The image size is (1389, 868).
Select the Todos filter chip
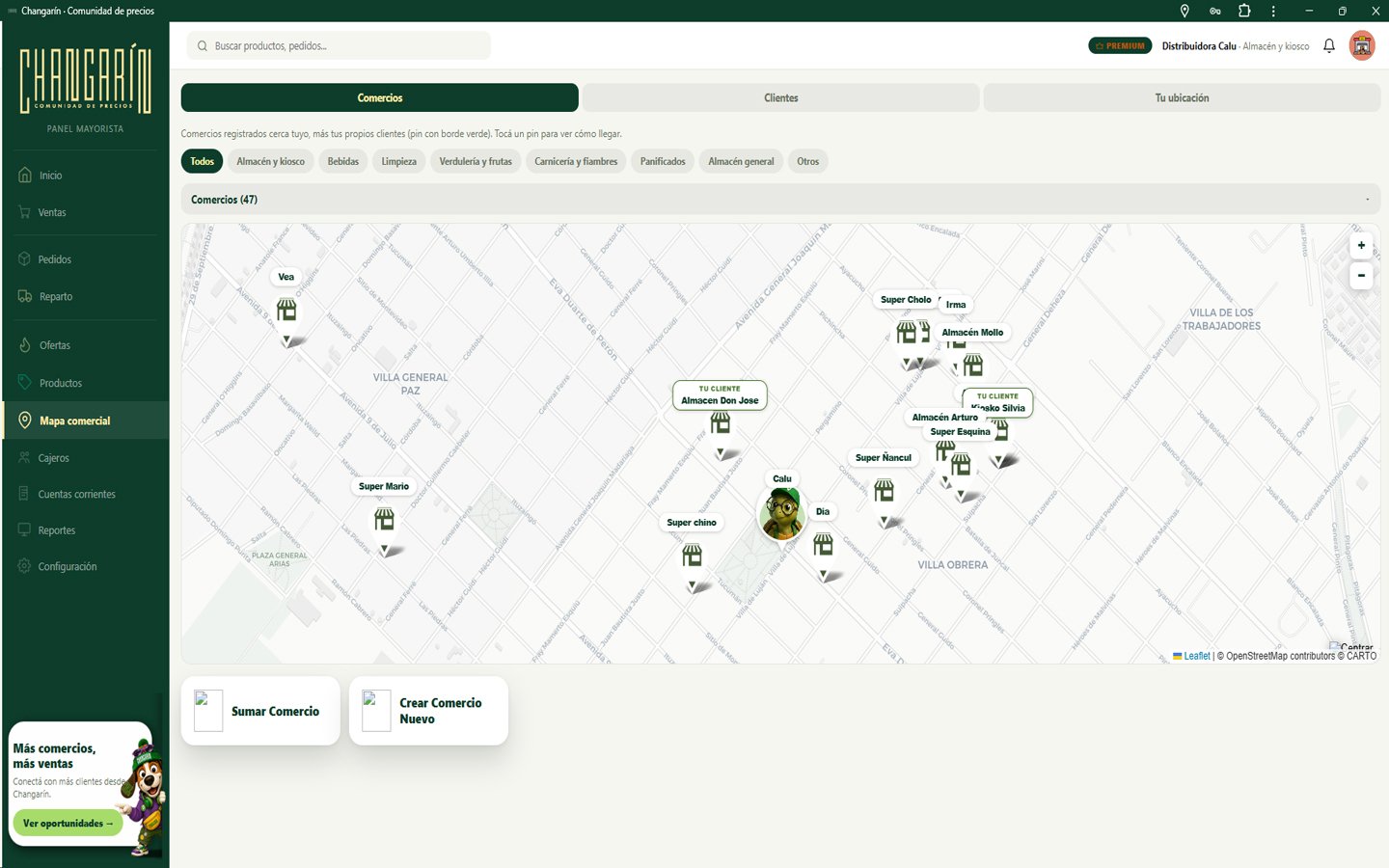[x=202, y=161]
